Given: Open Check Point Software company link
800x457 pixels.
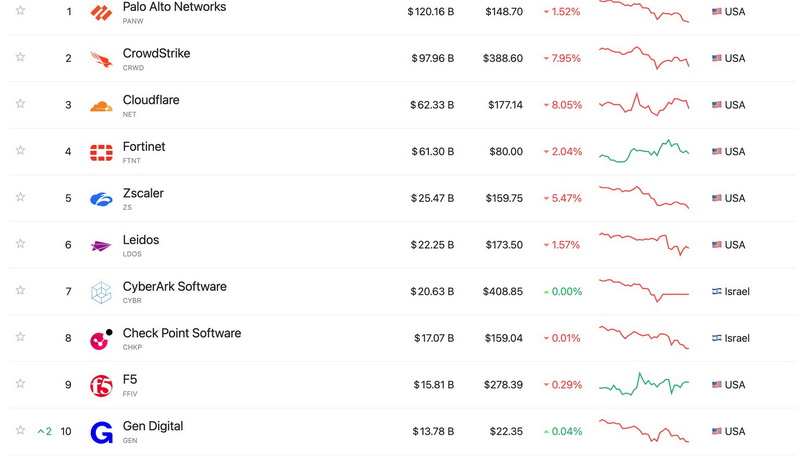Looking at the screenshot, I should pos(181,333).
